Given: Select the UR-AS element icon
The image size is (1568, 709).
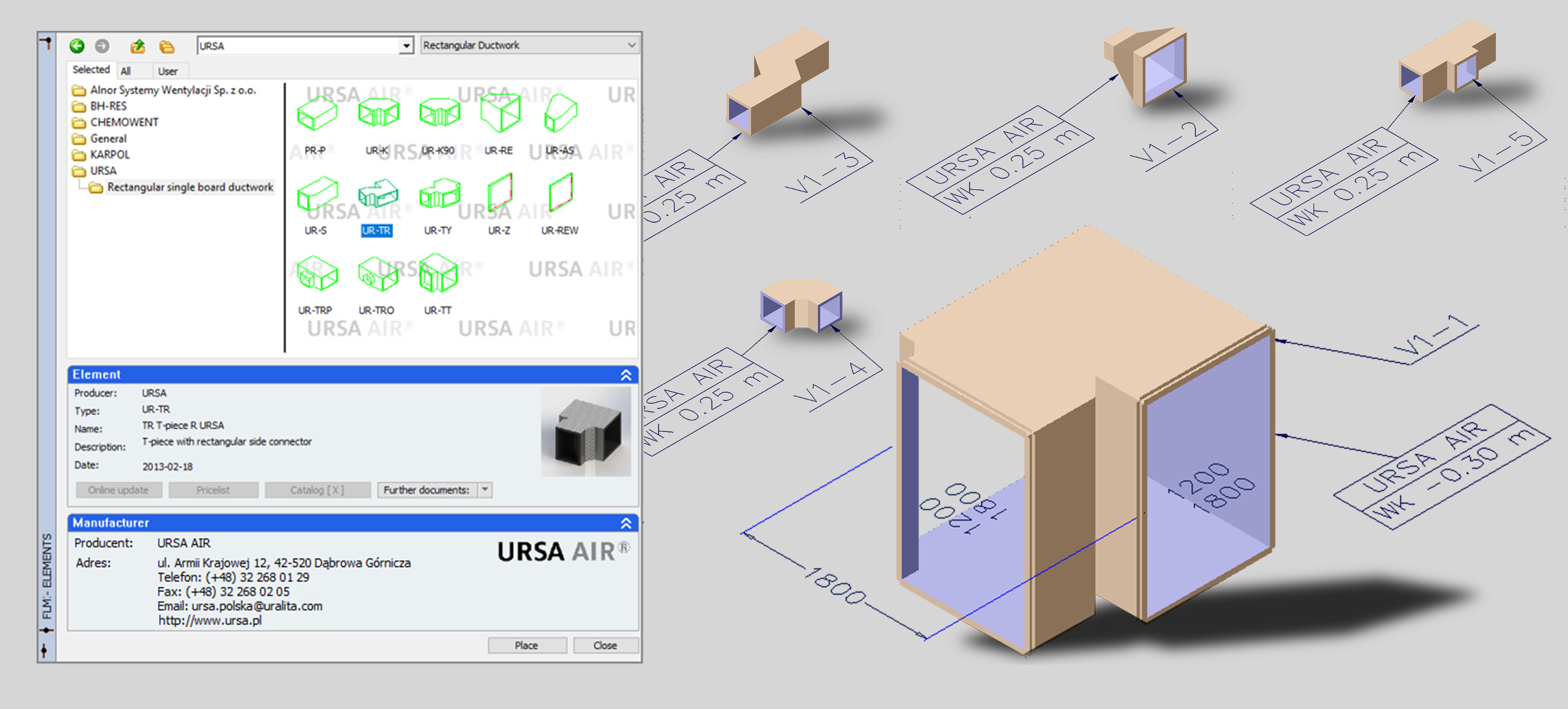Looking at the screenshot, I should [560, 113].
